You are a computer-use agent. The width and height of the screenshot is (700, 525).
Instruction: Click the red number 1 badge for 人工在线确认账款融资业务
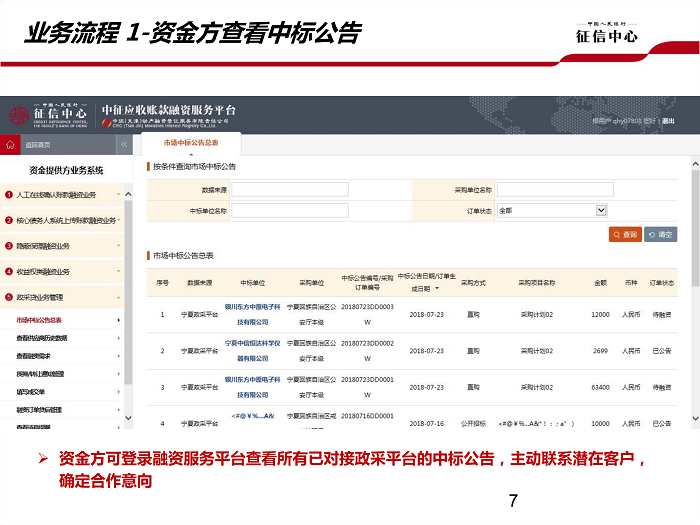tap(8, 194)
